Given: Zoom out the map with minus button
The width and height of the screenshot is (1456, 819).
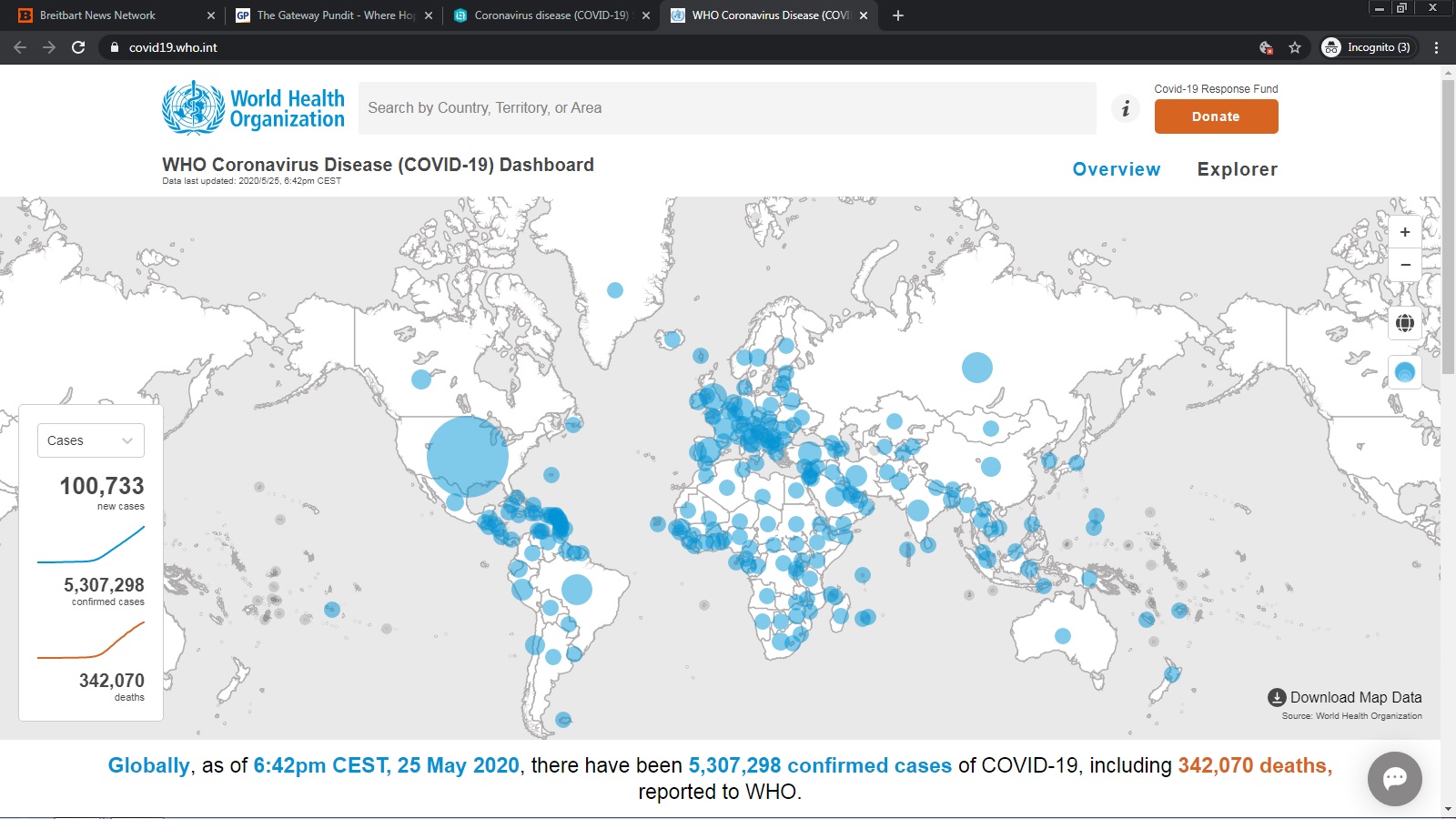Looking at the screenshot, I should [1405, 265].
